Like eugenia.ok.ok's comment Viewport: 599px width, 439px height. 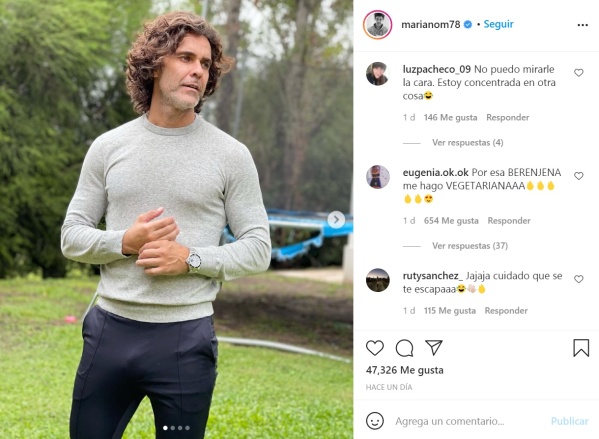(579, 176)
